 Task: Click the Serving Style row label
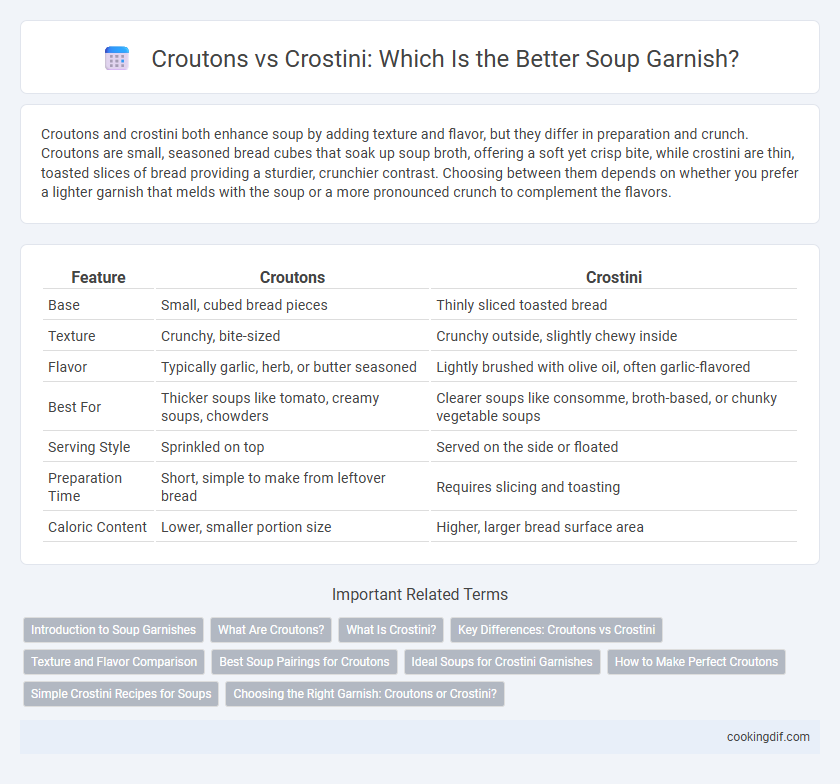click(x=89, y=447)
